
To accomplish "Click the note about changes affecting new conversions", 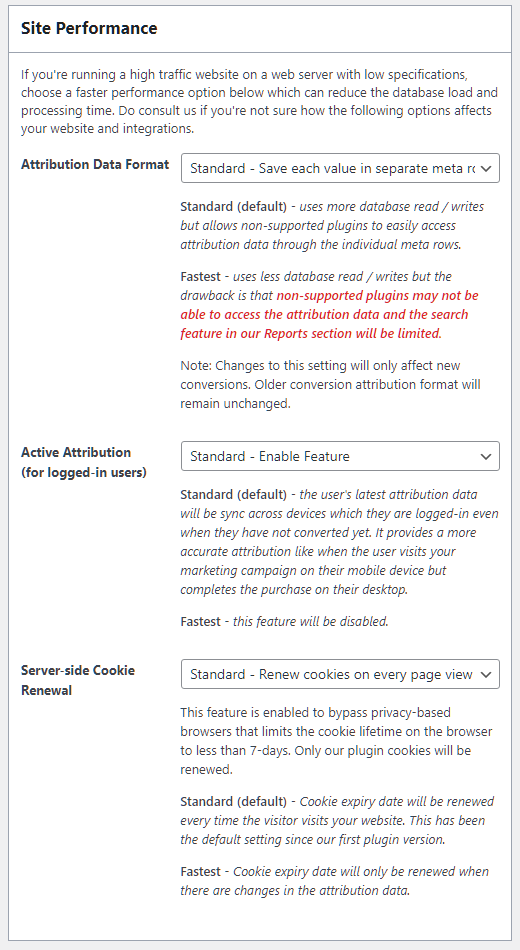I will pos(330,385).
